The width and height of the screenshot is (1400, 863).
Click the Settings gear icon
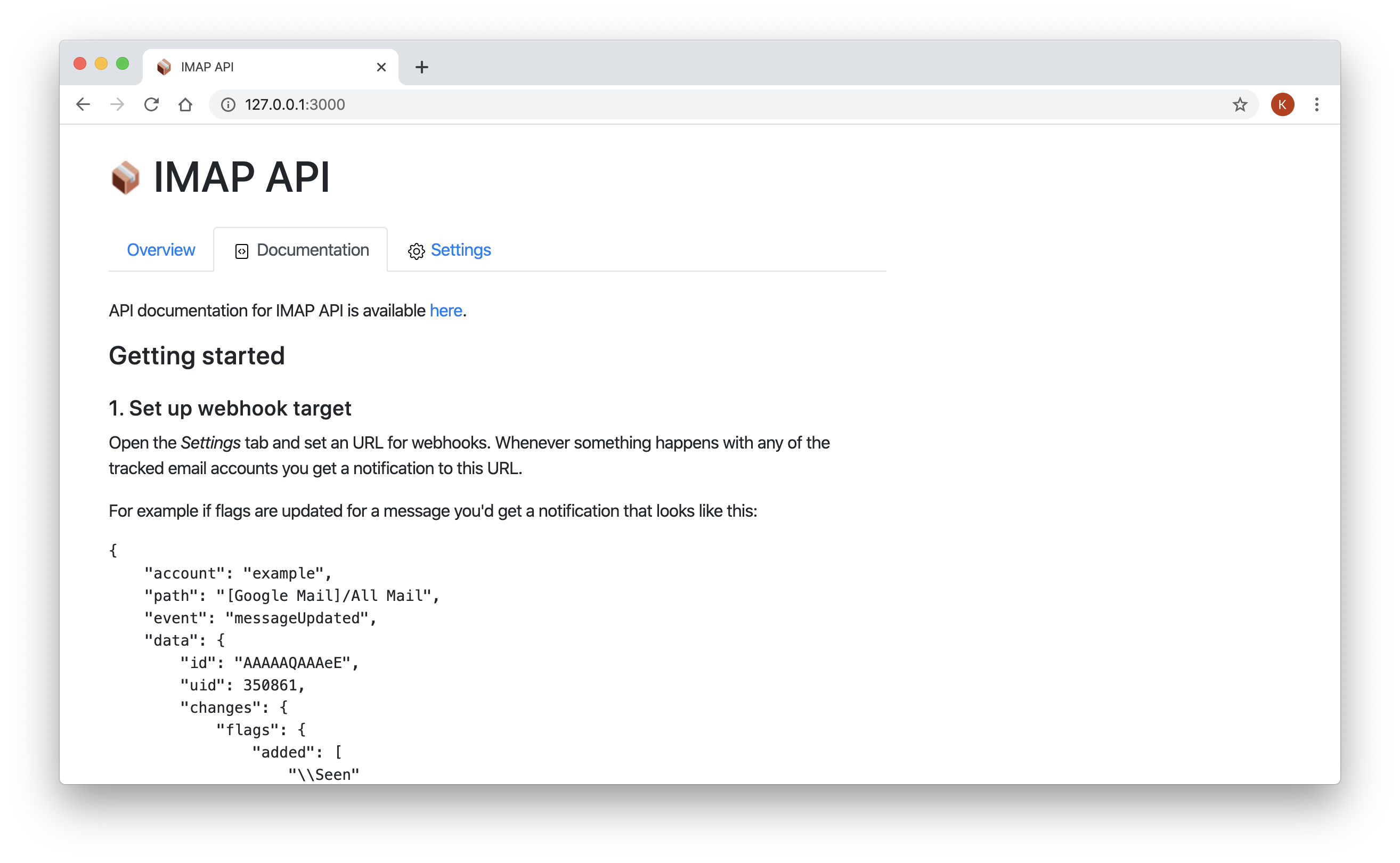(416, 251)
